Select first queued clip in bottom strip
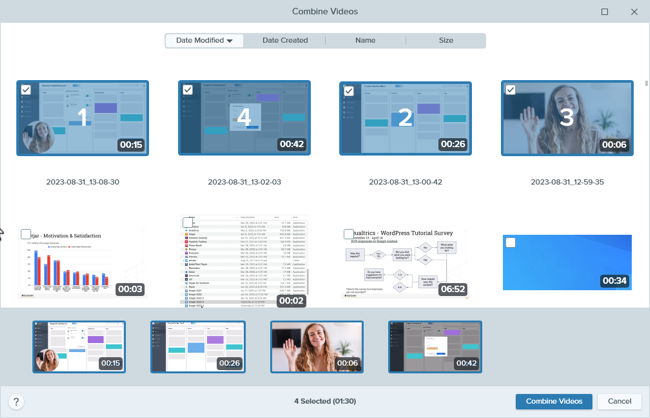The width and height of the screenshot is (650, 418). [x=79, y=346]
